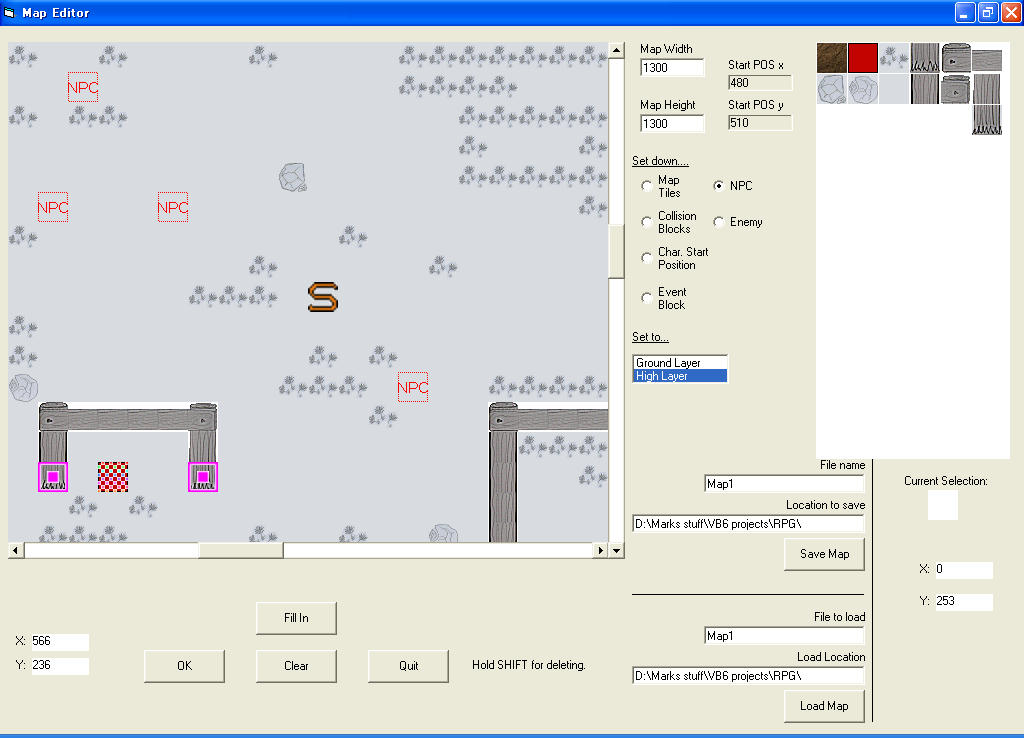This screenshot has height=738, width=1024.
Task: Click the orange S start marker on map
Action: click(322, 297)
